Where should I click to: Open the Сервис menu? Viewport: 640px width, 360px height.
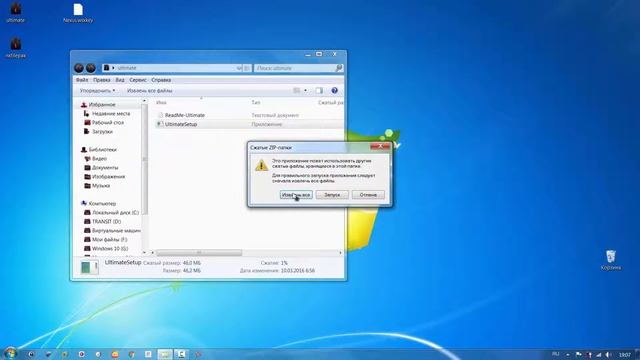pos(138,80)
